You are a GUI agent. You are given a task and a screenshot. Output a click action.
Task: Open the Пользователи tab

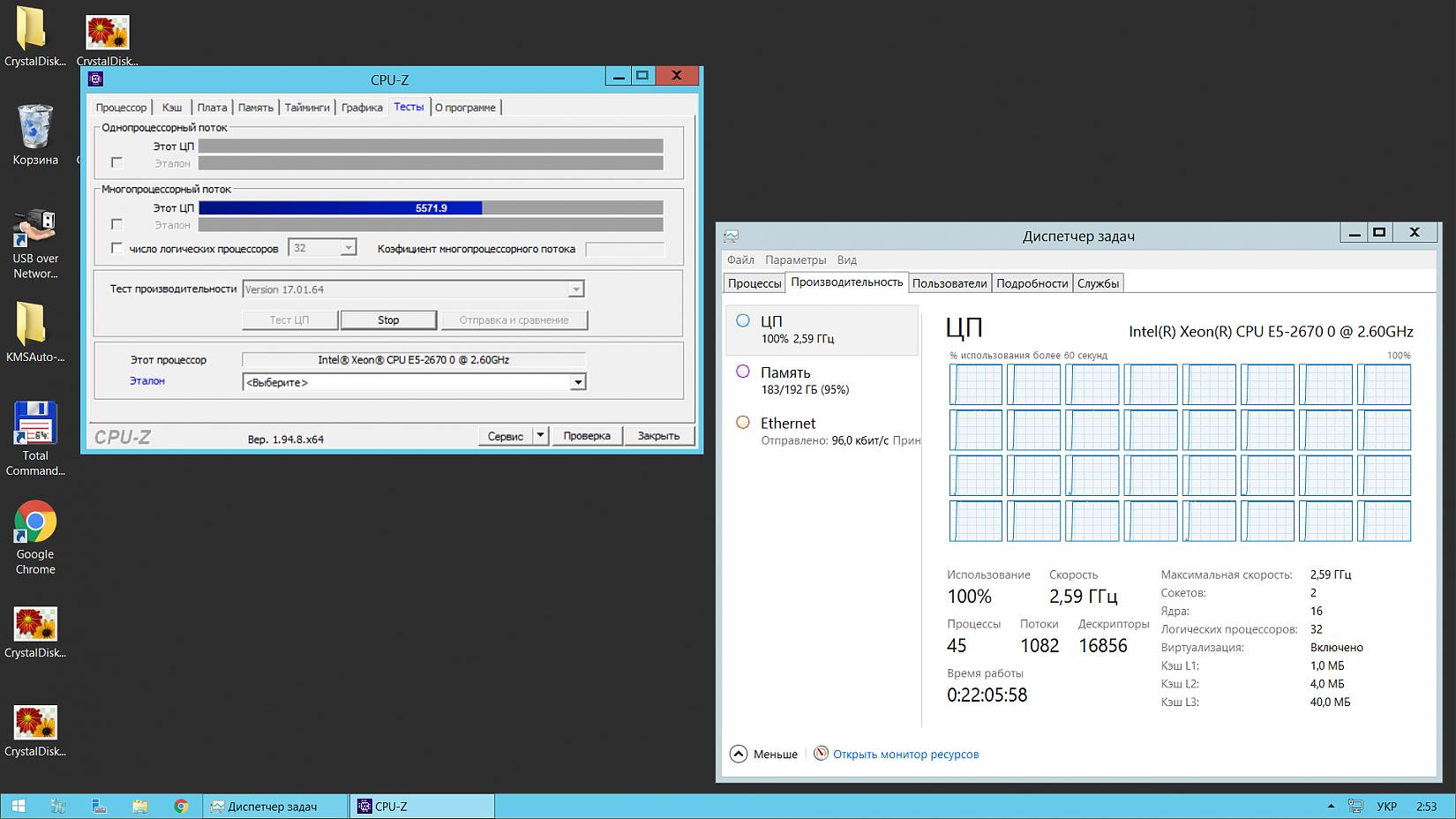tap(949, 283)
